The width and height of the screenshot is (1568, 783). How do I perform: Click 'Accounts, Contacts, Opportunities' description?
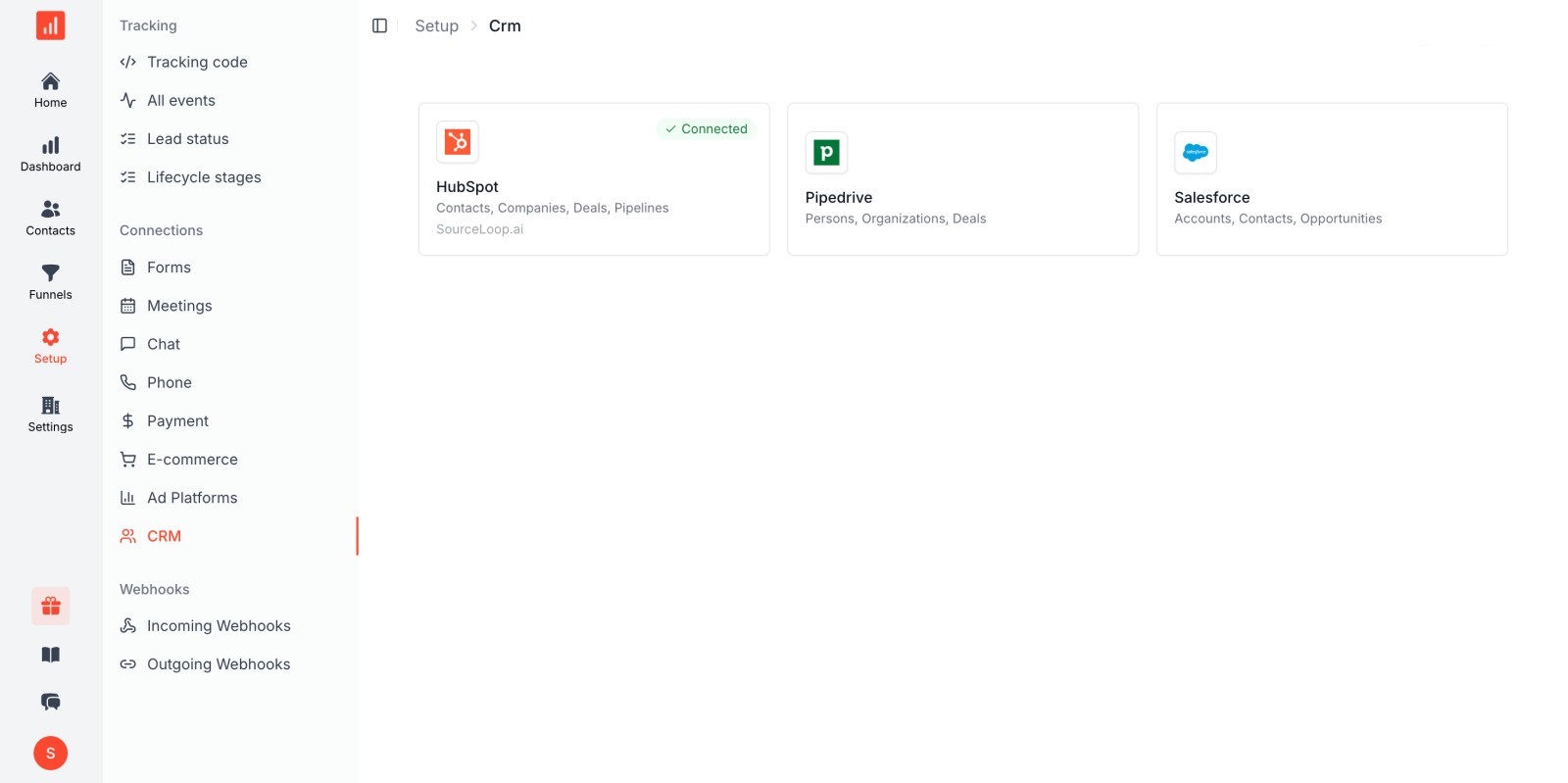1278,219
